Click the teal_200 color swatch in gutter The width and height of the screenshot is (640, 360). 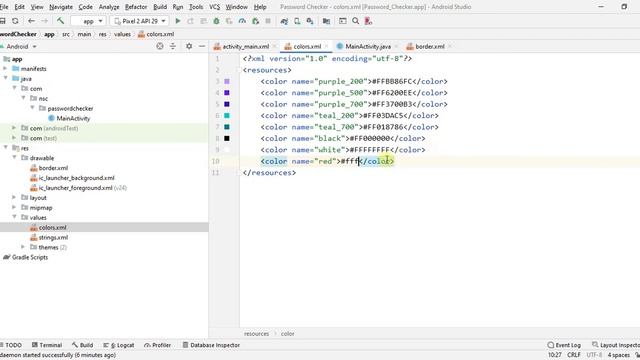(227, 116)
